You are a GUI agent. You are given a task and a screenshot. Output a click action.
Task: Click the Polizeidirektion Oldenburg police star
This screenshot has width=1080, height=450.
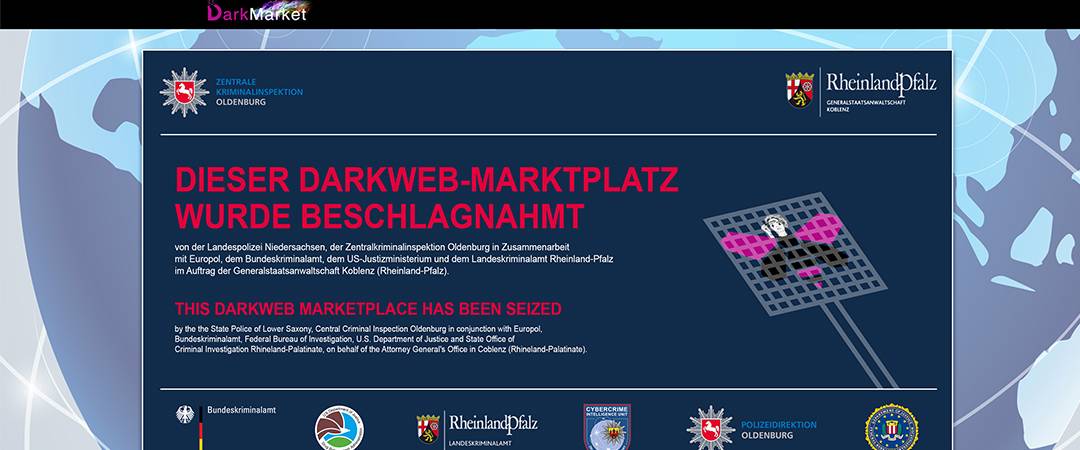pos(710,428)
